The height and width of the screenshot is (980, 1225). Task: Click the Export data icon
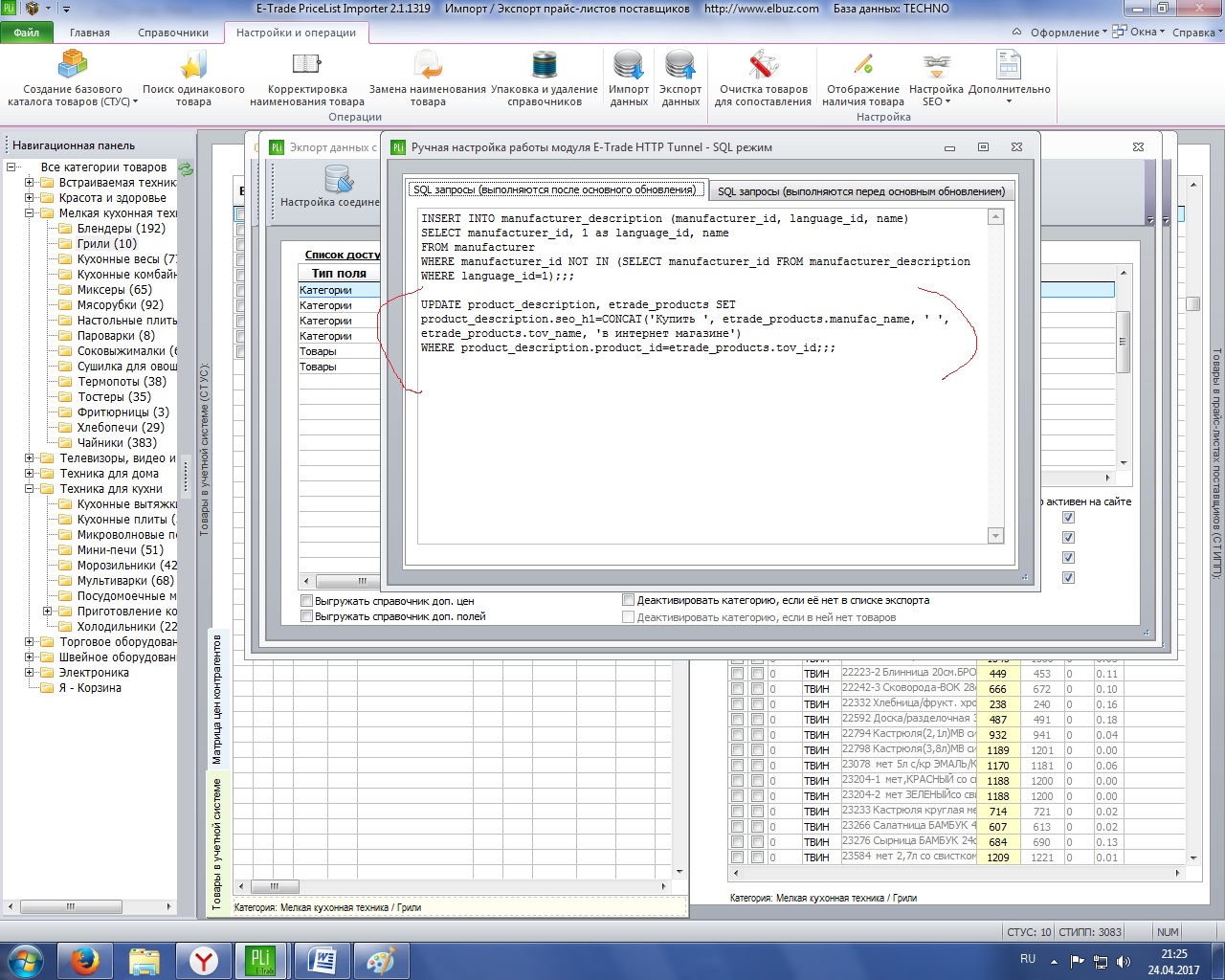pyautogui.click(x=680, y=65)
